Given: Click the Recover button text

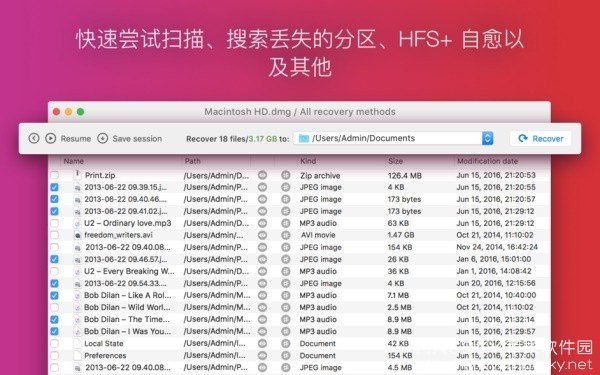Looking at the screenshot, I should tap(548, 139).
